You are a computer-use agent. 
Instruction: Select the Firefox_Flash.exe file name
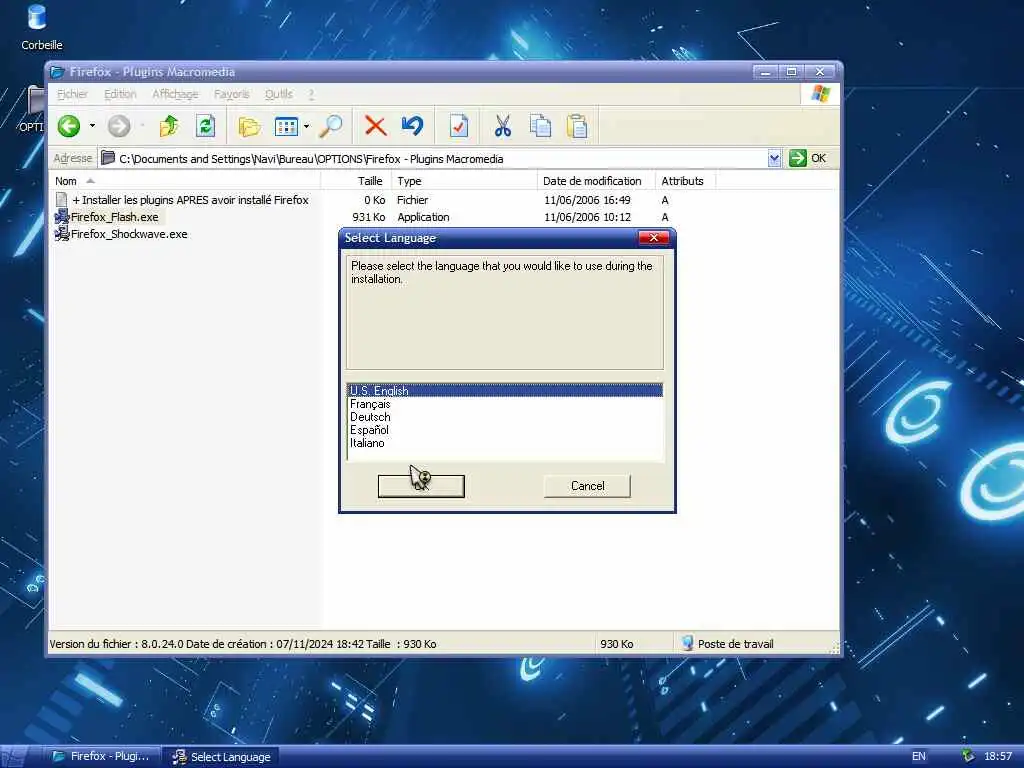pos(114,217)
